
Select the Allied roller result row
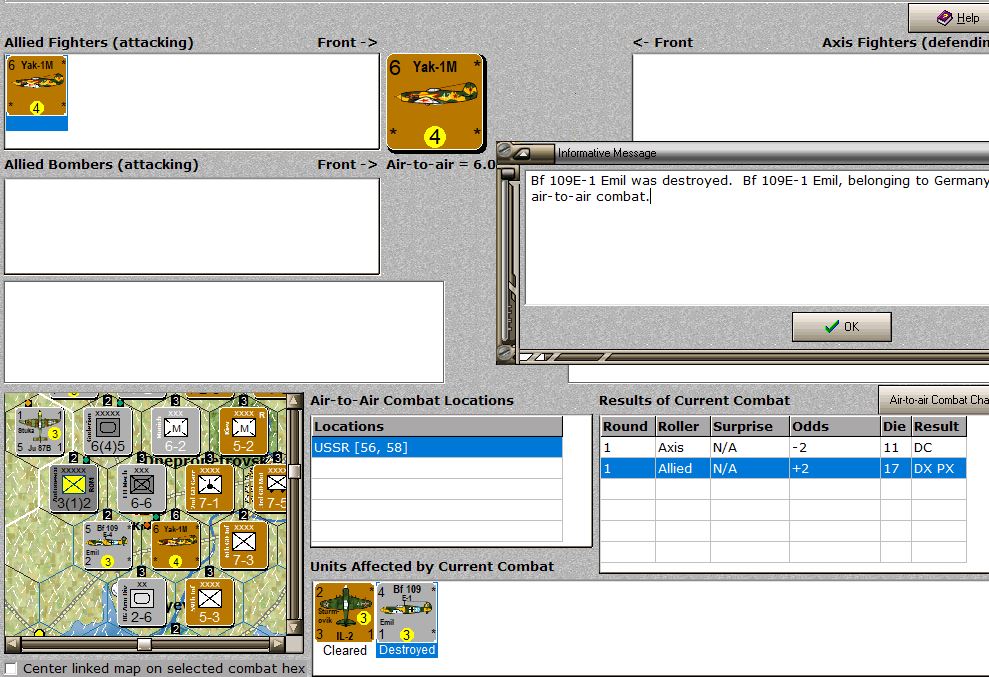783,468
